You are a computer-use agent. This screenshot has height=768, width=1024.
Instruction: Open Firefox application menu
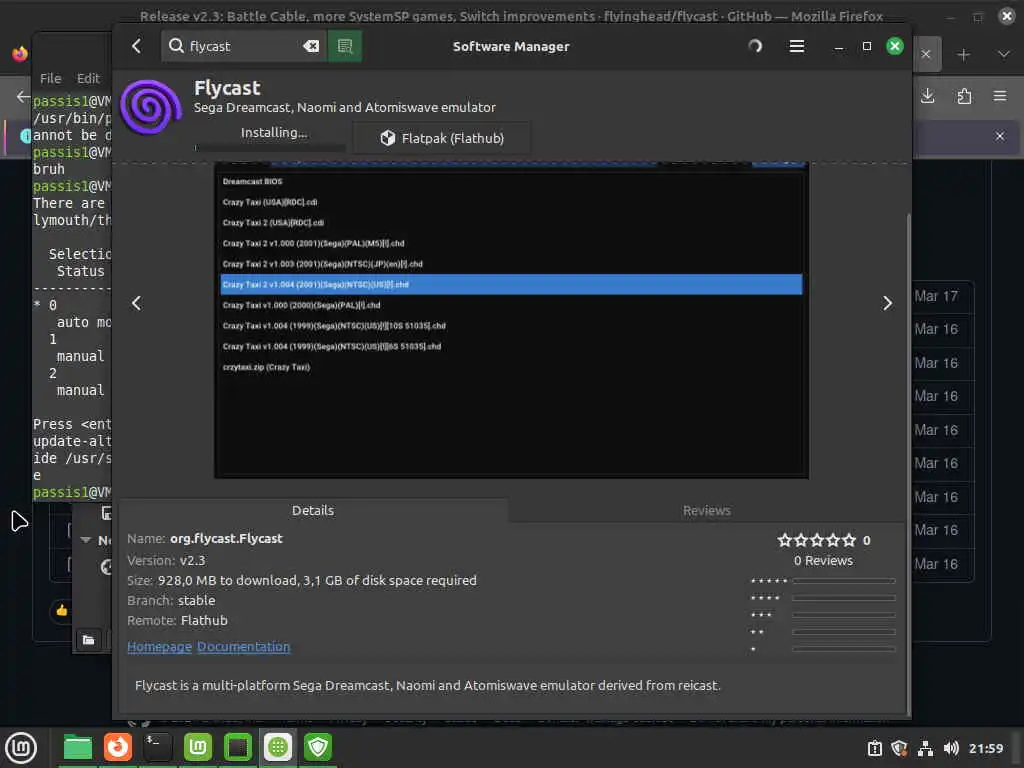(x=1000, y=97)
